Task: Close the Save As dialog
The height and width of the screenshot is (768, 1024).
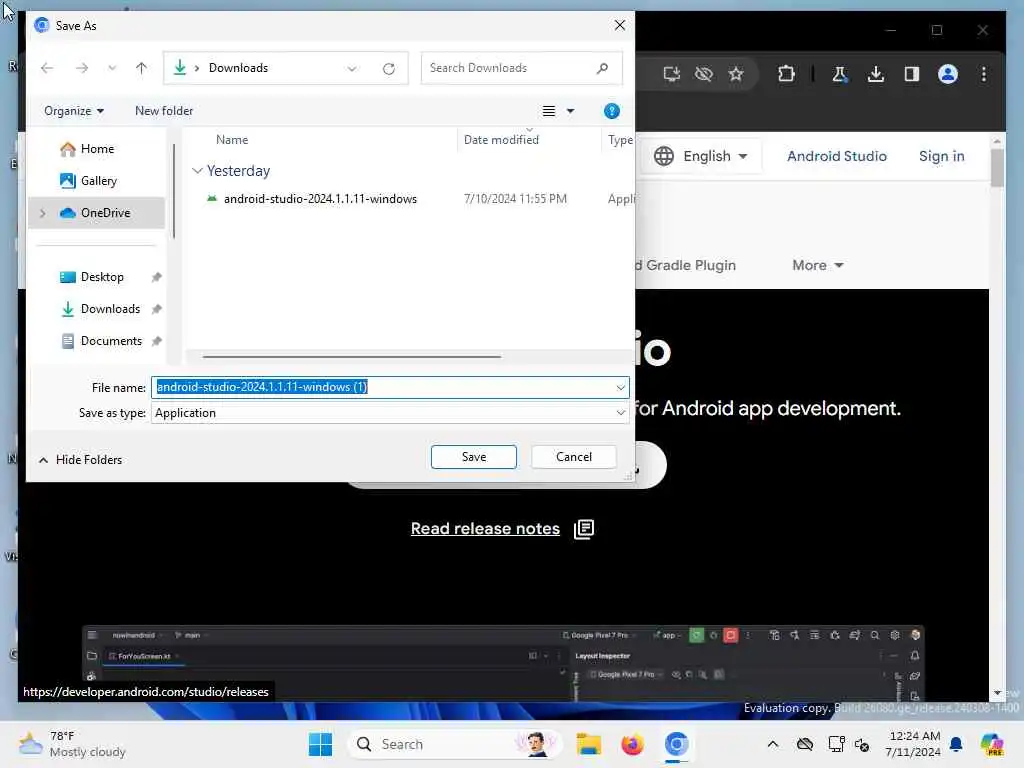Action: (619, 25)
